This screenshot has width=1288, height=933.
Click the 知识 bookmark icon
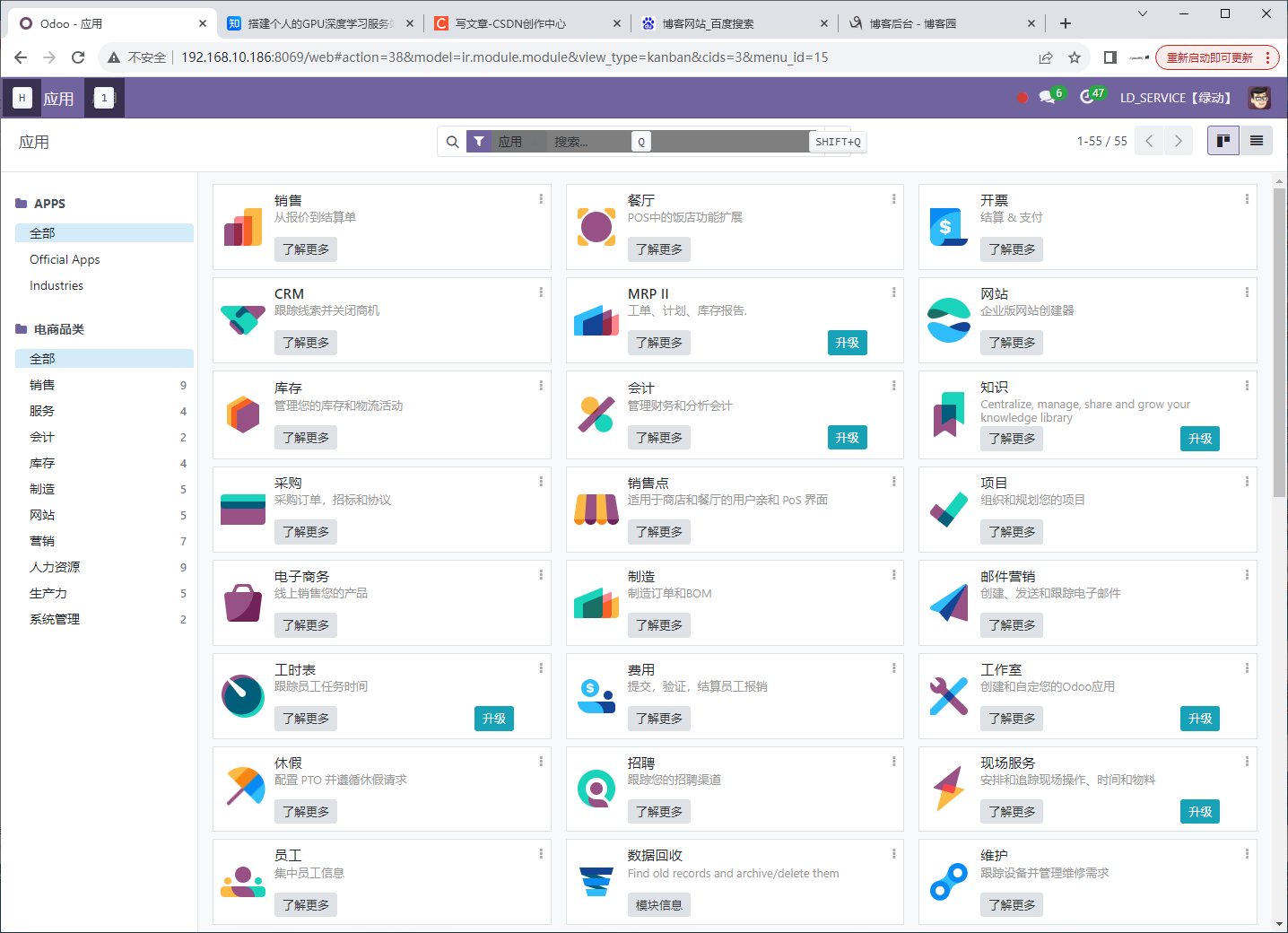949,414
